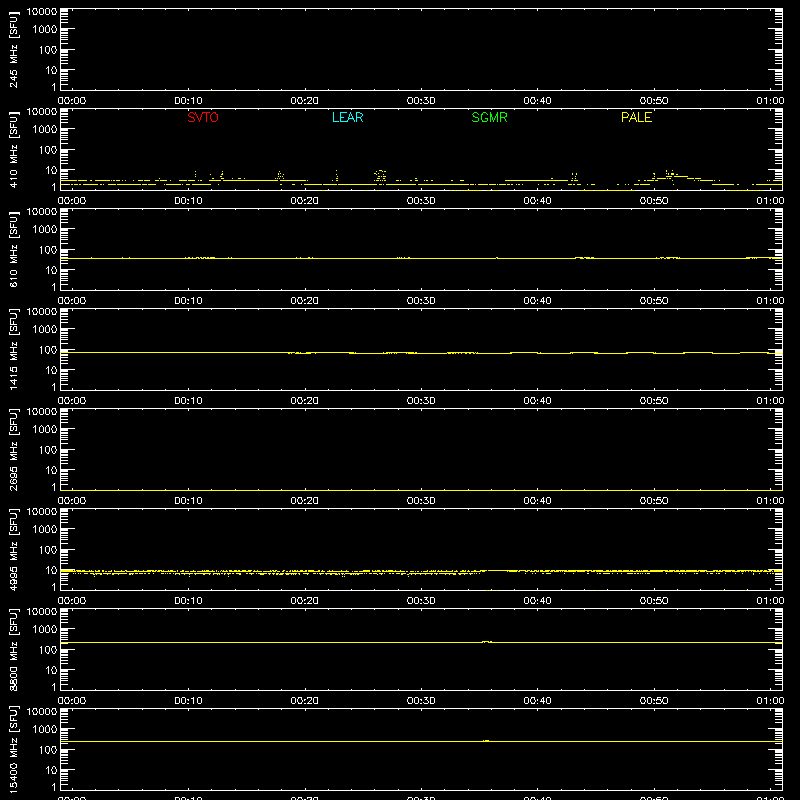Click 01:00 label under the 245 MHz panel
This screenshot has height=800, width=800.
point(770,101)
